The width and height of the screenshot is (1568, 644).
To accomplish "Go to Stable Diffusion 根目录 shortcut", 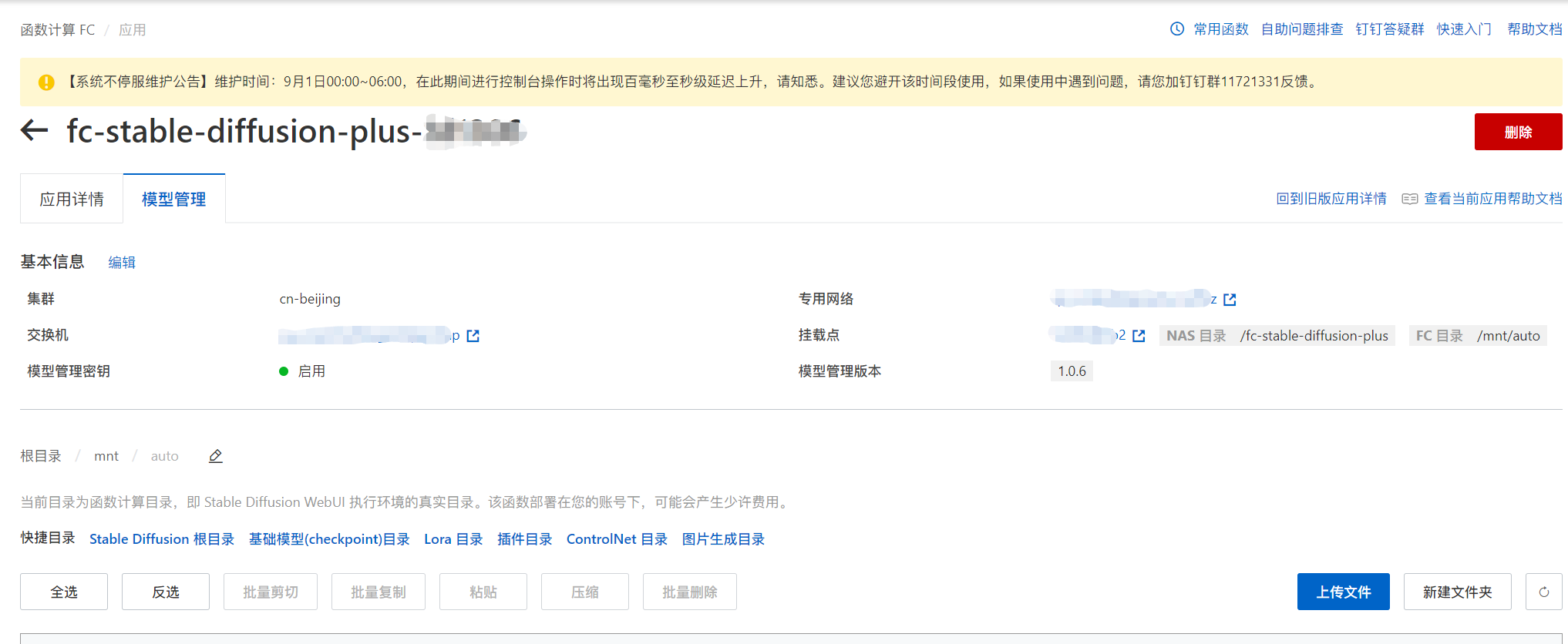I will coord(162,539).
